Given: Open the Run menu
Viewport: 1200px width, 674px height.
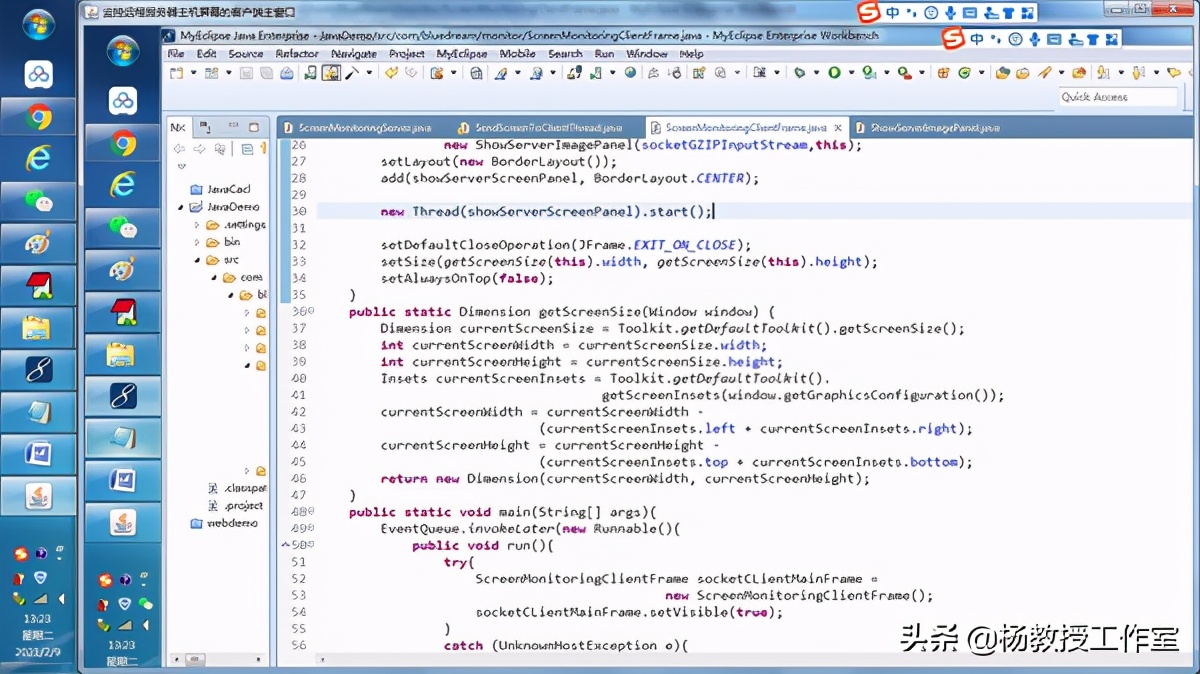Looking at the screenshot, I should coord(604,54).
